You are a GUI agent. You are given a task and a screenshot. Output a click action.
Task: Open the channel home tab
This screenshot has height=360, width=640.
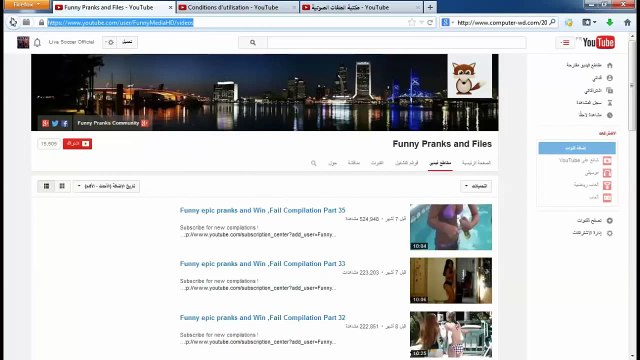[476, 163]
